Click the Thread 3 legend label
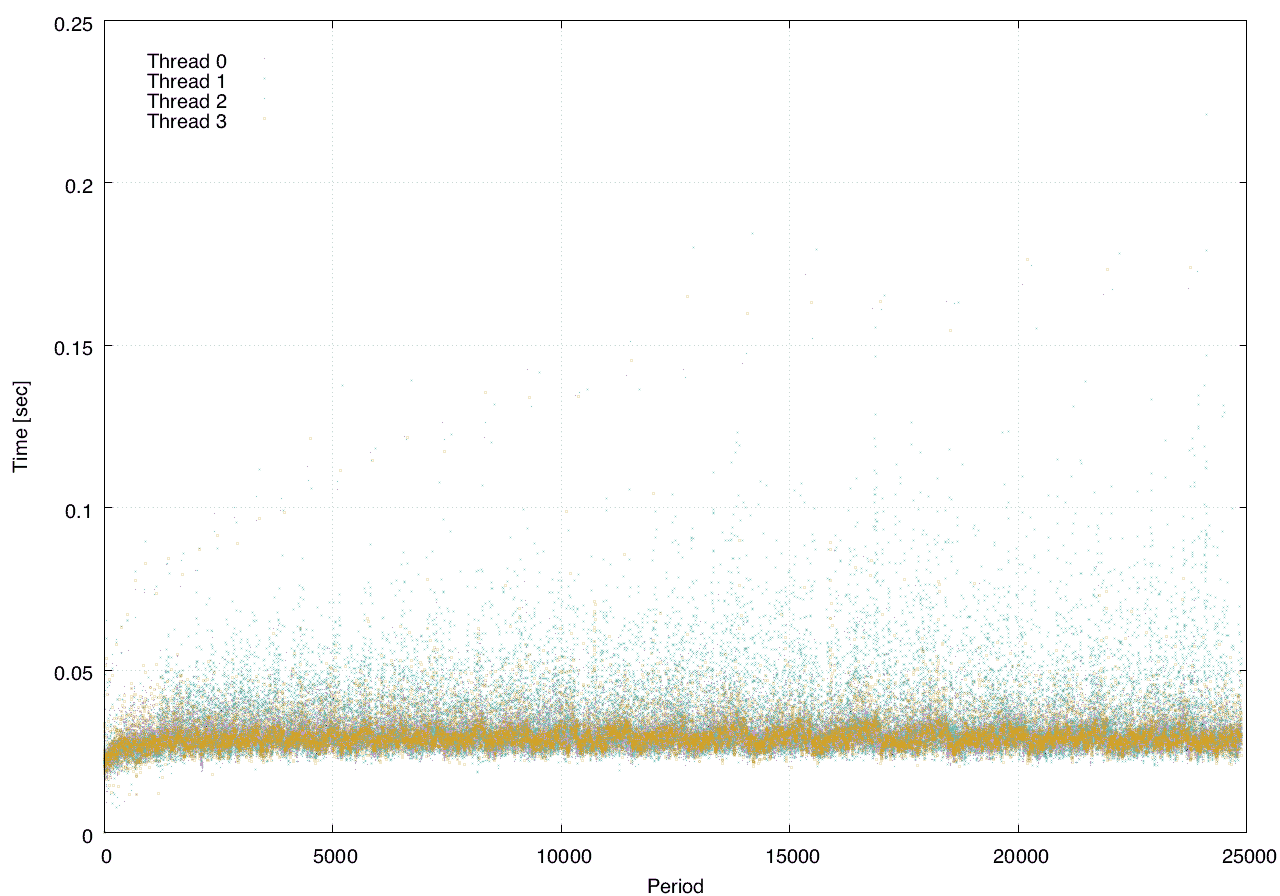The height and width of the screenshot is (896, 1280). pos(187,122)
